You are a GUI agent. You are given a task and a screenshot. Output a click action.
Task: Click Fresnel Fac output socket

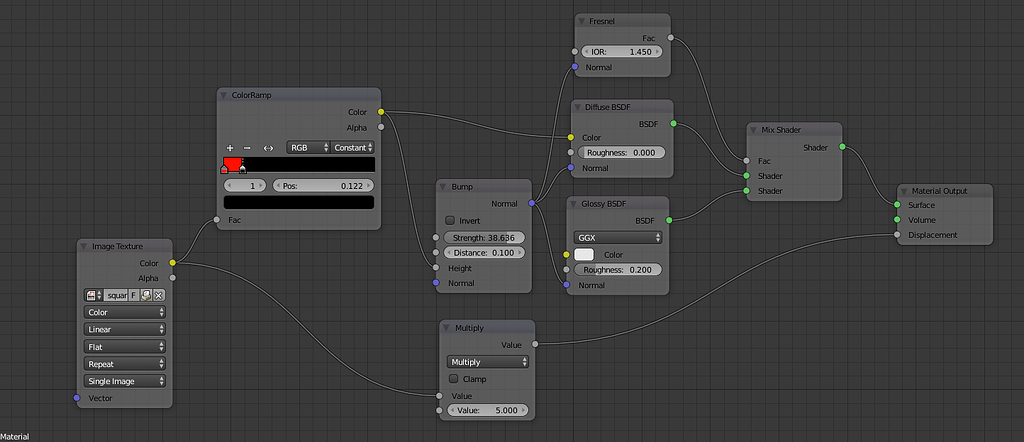coord(671,38)
